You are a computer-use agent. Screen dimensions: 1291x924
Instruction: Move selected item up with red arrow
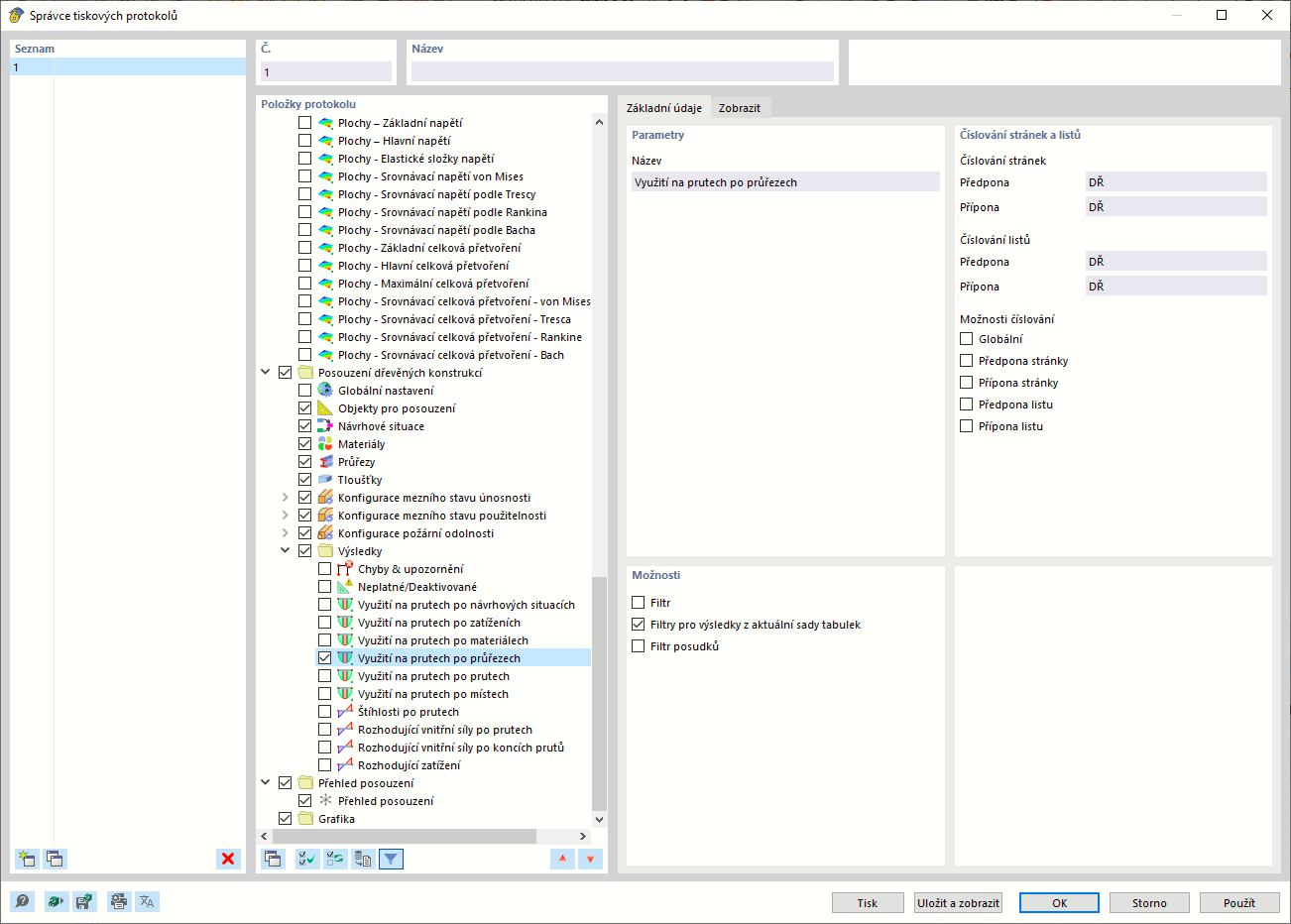coord(562,859)
